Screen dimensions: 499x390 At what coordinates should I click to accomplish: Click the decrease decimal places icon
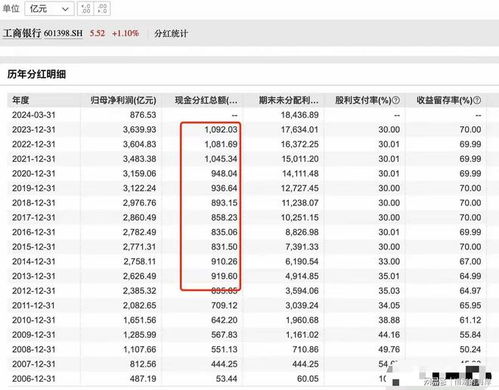[102, 9]
